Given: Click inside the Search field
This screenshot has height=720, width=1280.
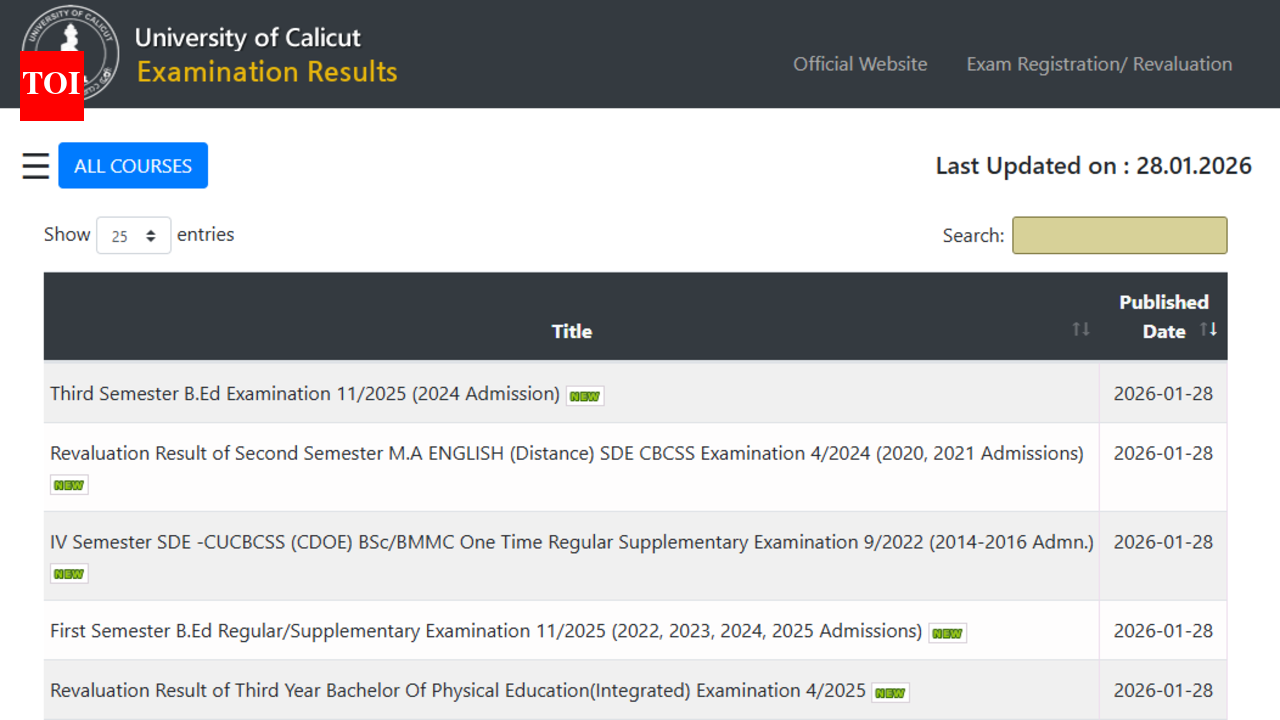Looking at the screenshot, I should pyautogui.click(x=1119, y=235).
